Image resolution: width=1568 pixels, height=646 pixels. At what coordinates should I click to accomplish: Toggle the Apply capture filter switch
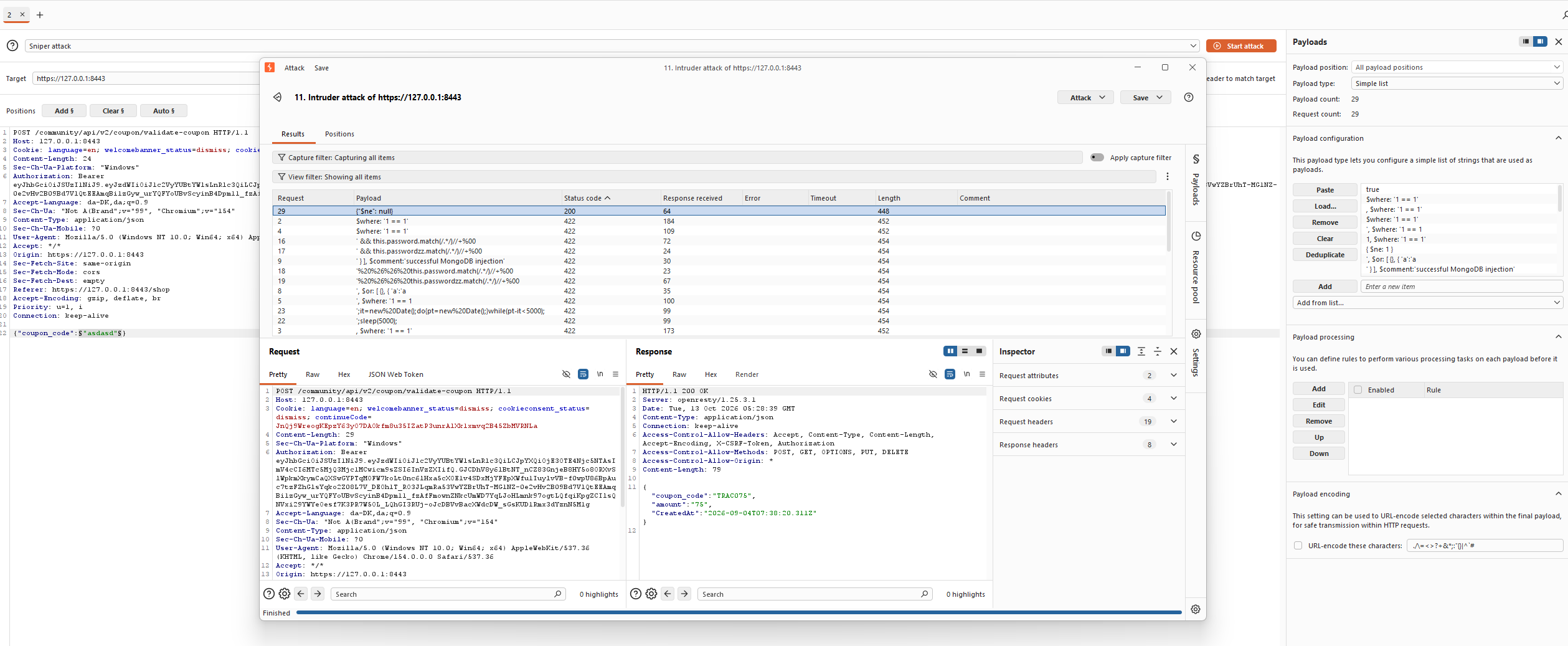click(x=1097, y=158)
